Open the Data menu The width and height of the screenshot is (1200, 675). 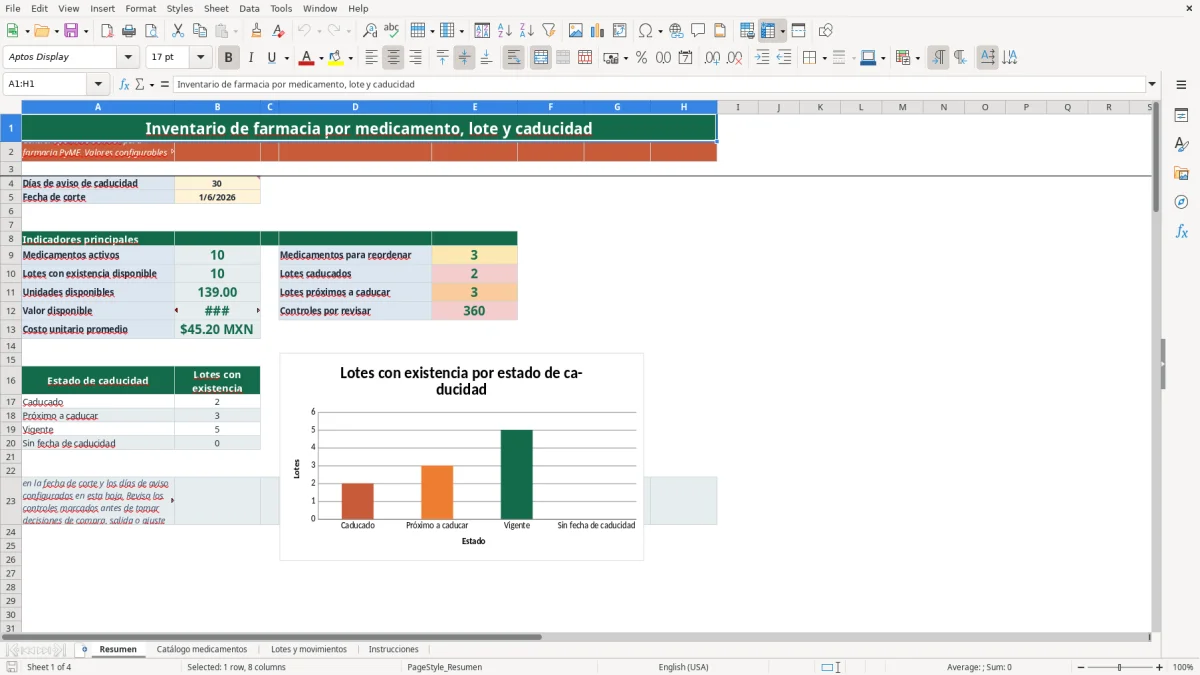pos(249,8)
